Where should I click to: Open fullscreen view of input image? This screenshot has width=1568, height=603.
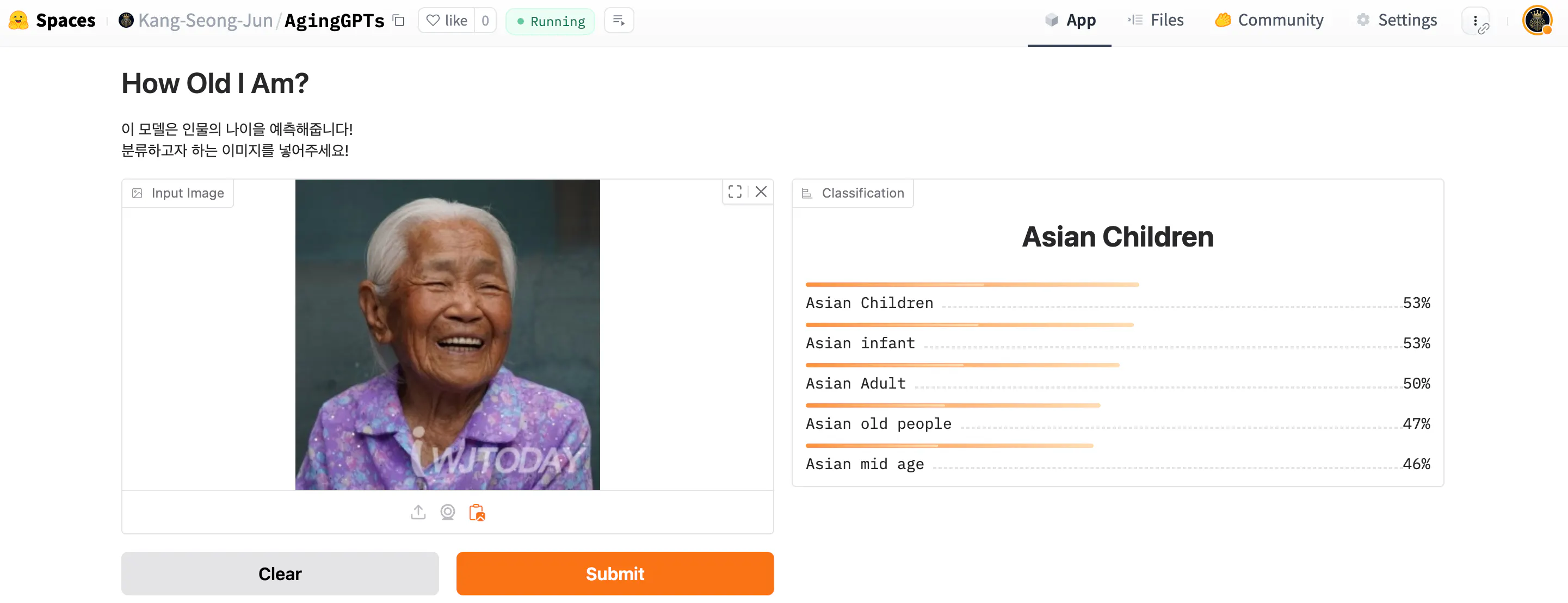tap(734, 192)
